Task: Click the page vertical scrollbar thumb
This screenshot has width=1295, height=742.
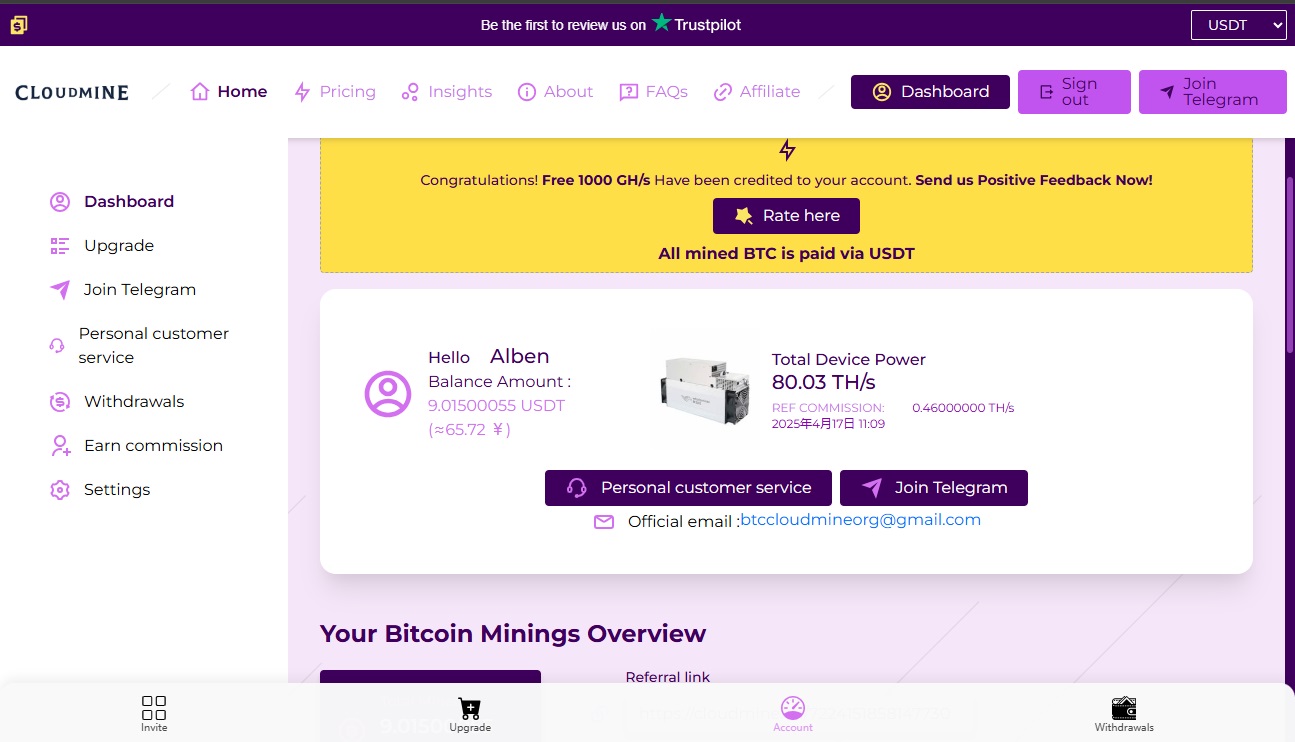Action: [1289, 265]
